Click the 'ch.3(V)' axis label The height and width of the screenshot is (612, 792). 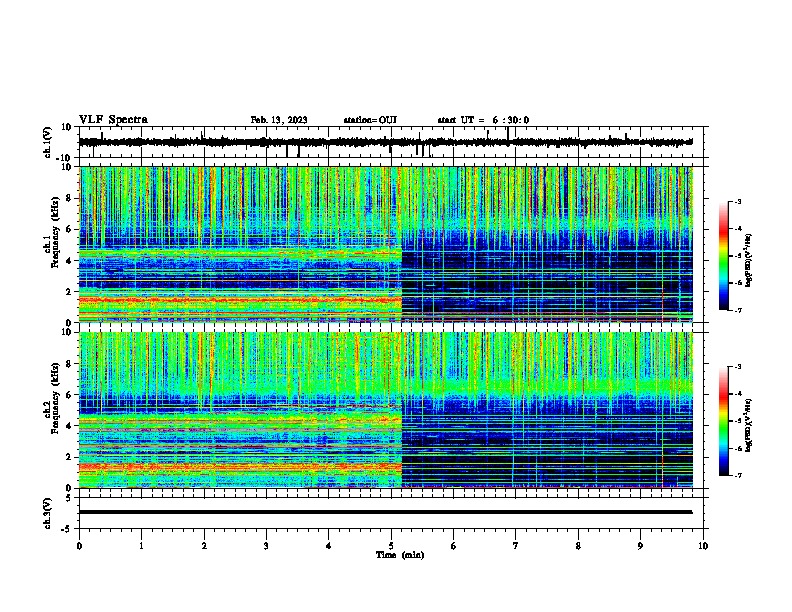pyautogui.click(x=48, y=513)
